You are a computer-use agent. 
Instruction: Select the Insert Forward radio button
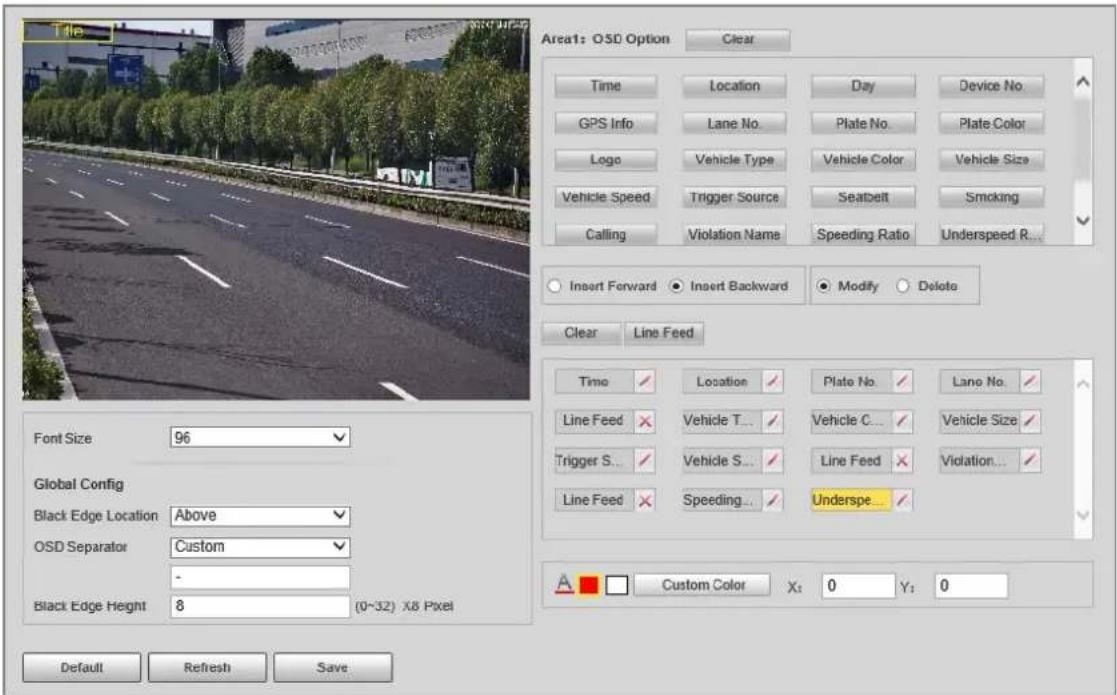pos(554,286)
